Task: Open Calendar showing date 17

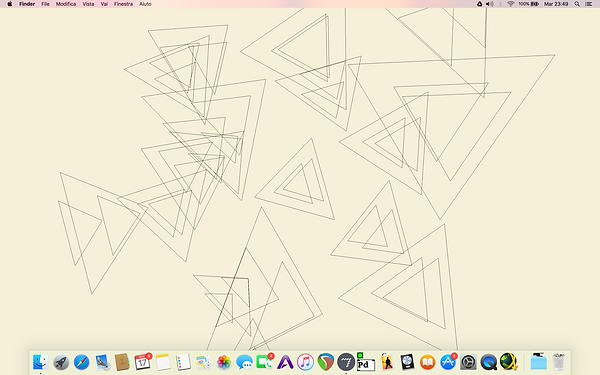Action: (x=143, y=362)
